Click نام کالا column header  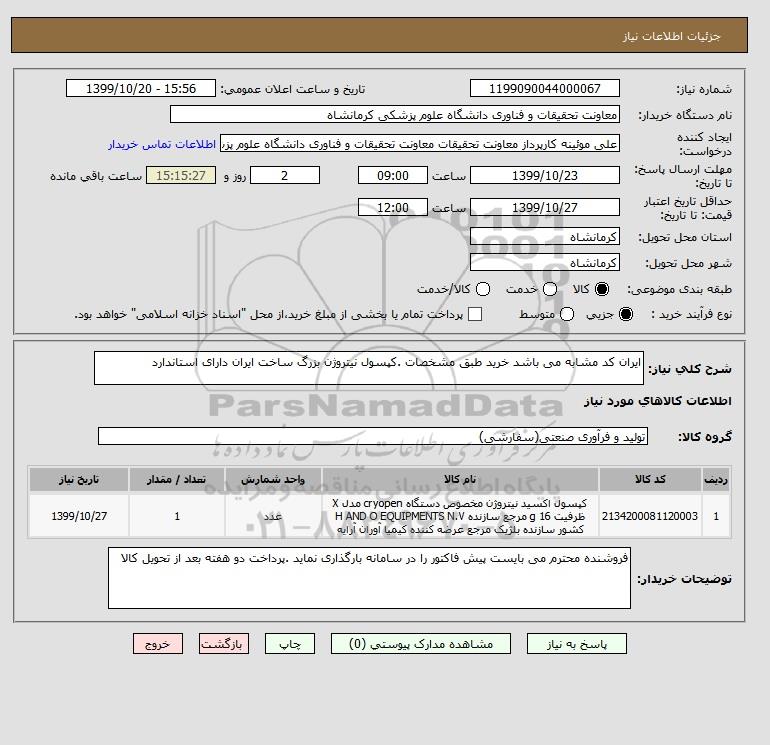[460, 479]
